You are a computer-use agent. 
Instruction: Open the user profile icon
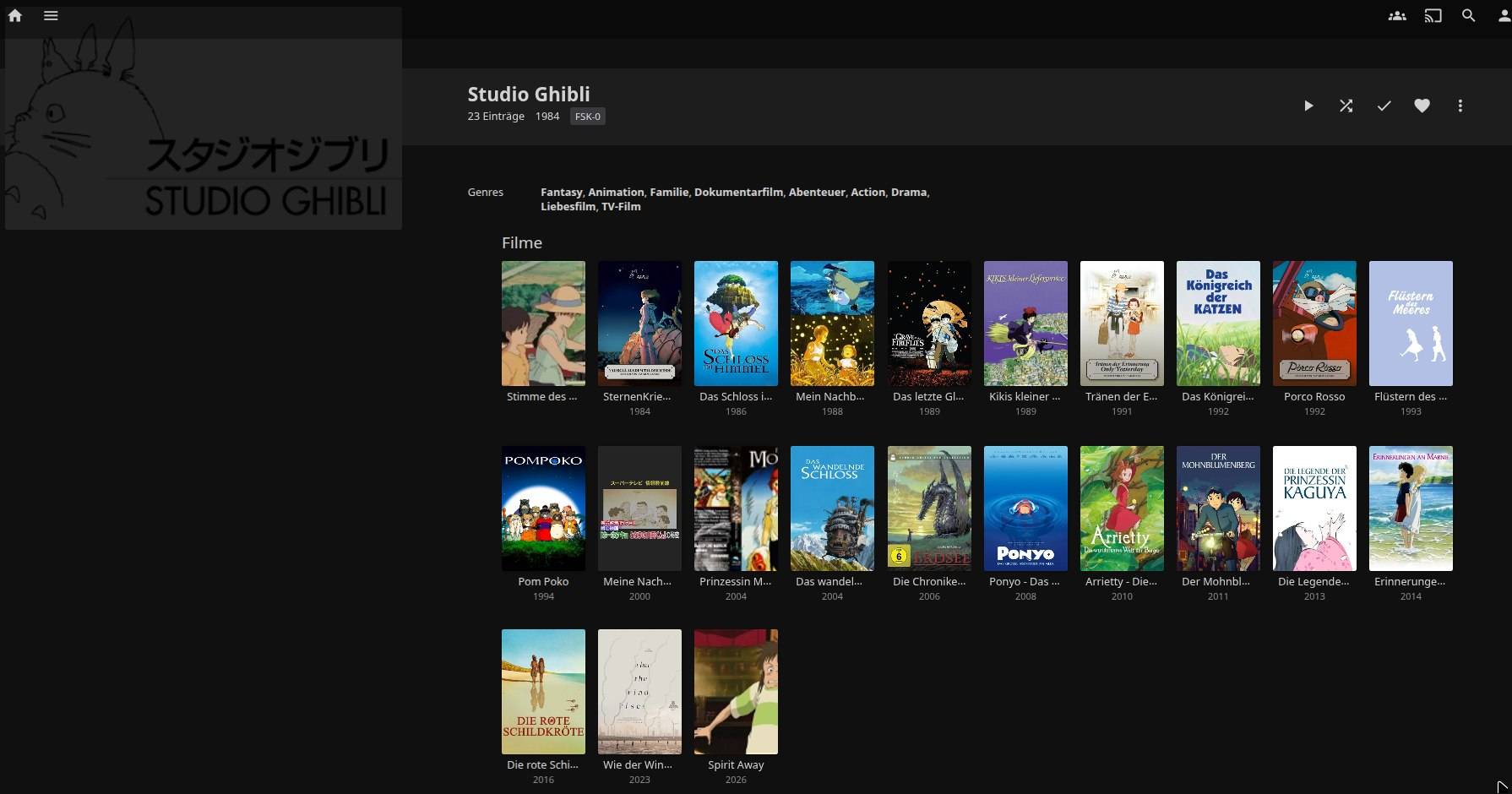point(1504,15)
